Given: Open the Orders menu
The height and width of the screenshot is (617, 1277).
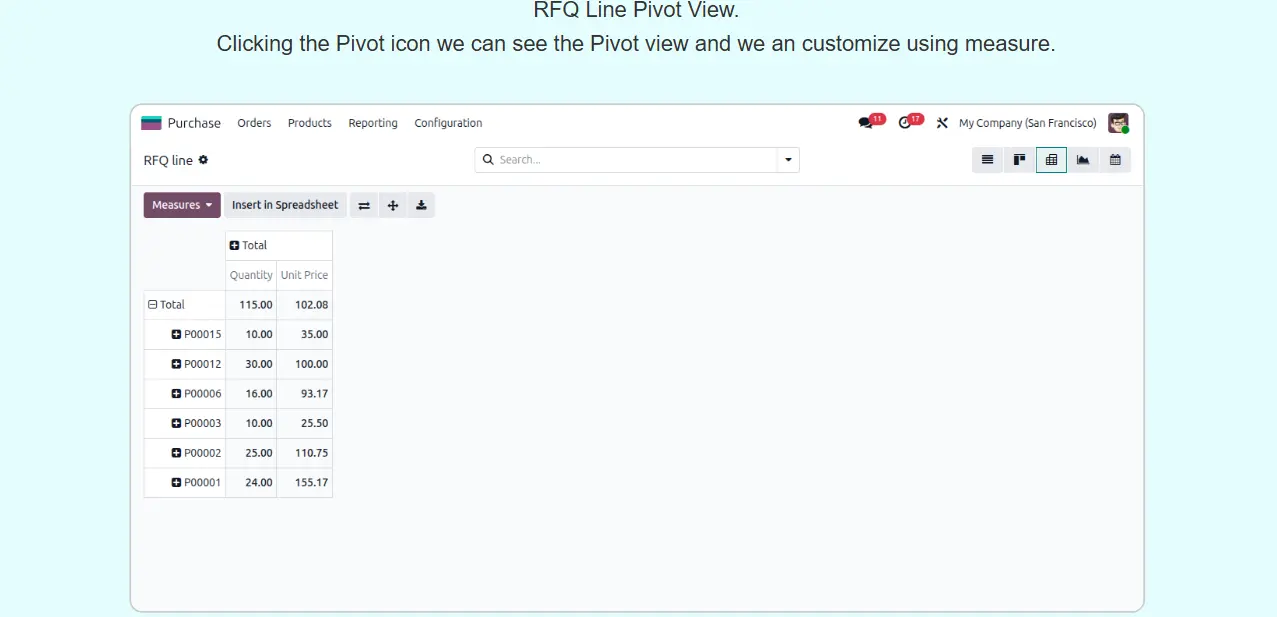Looking at the screenshot, I should click(254, 123).
